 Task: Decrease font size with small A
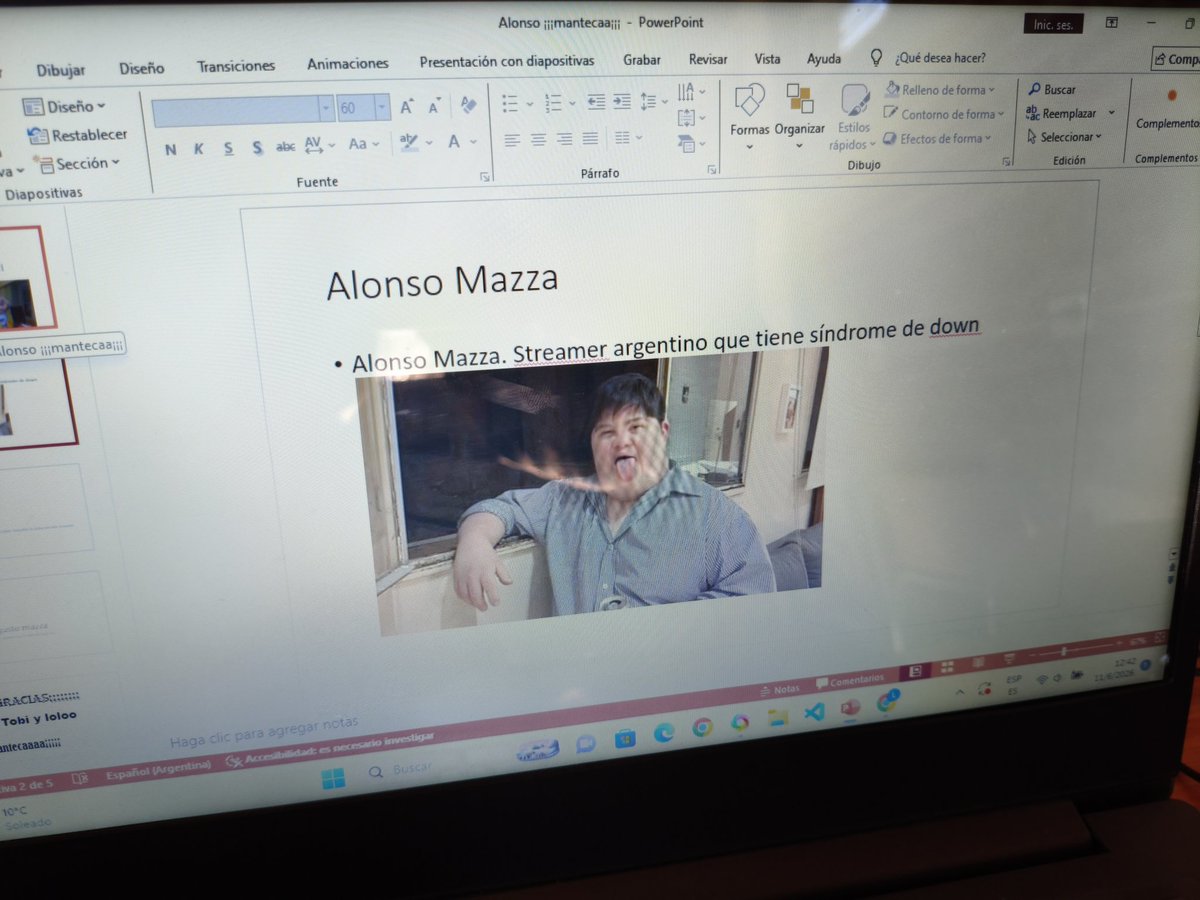(x=434, y=107)
